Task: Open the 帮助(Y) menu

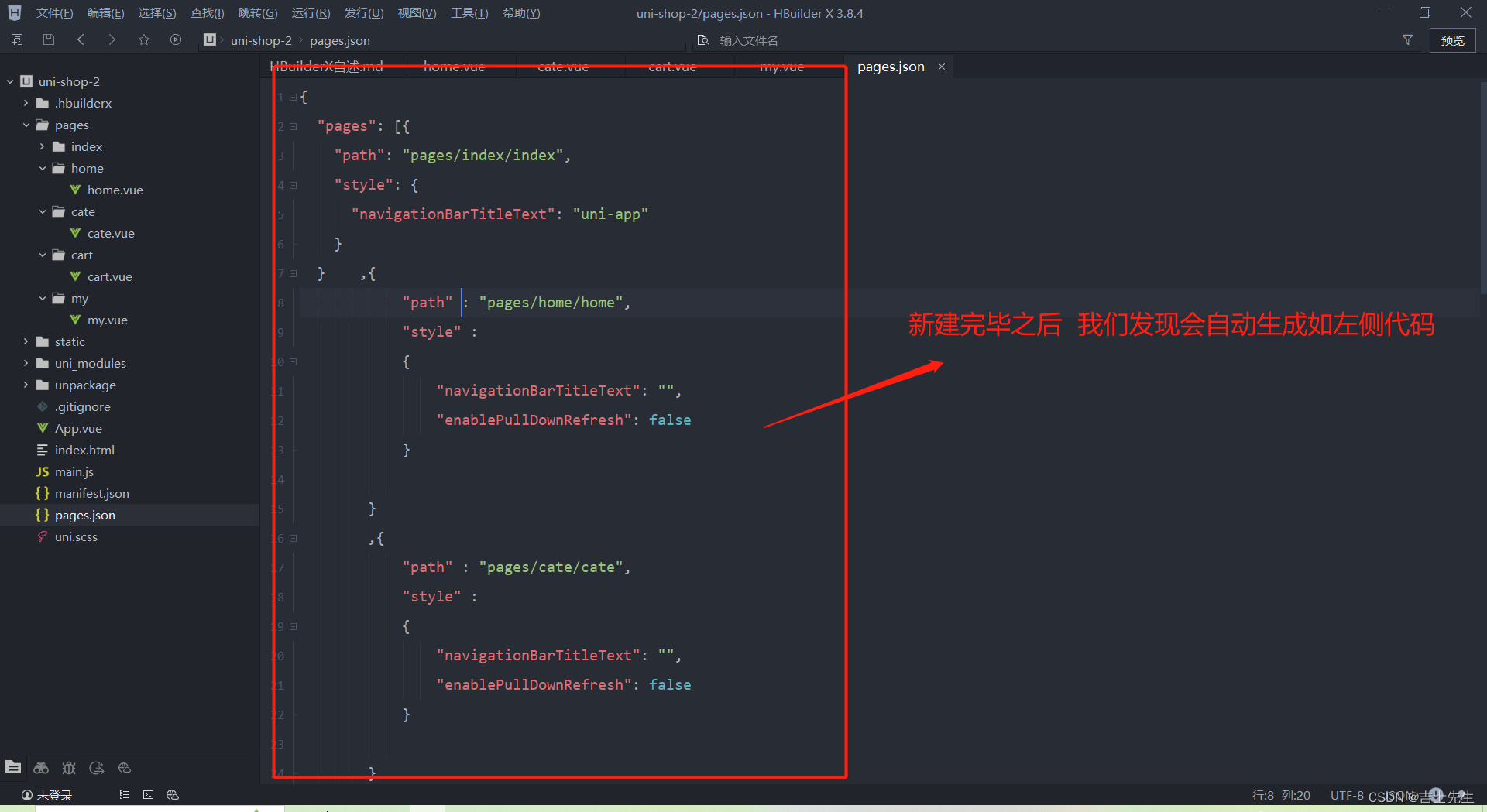Action: coord(521,13)
